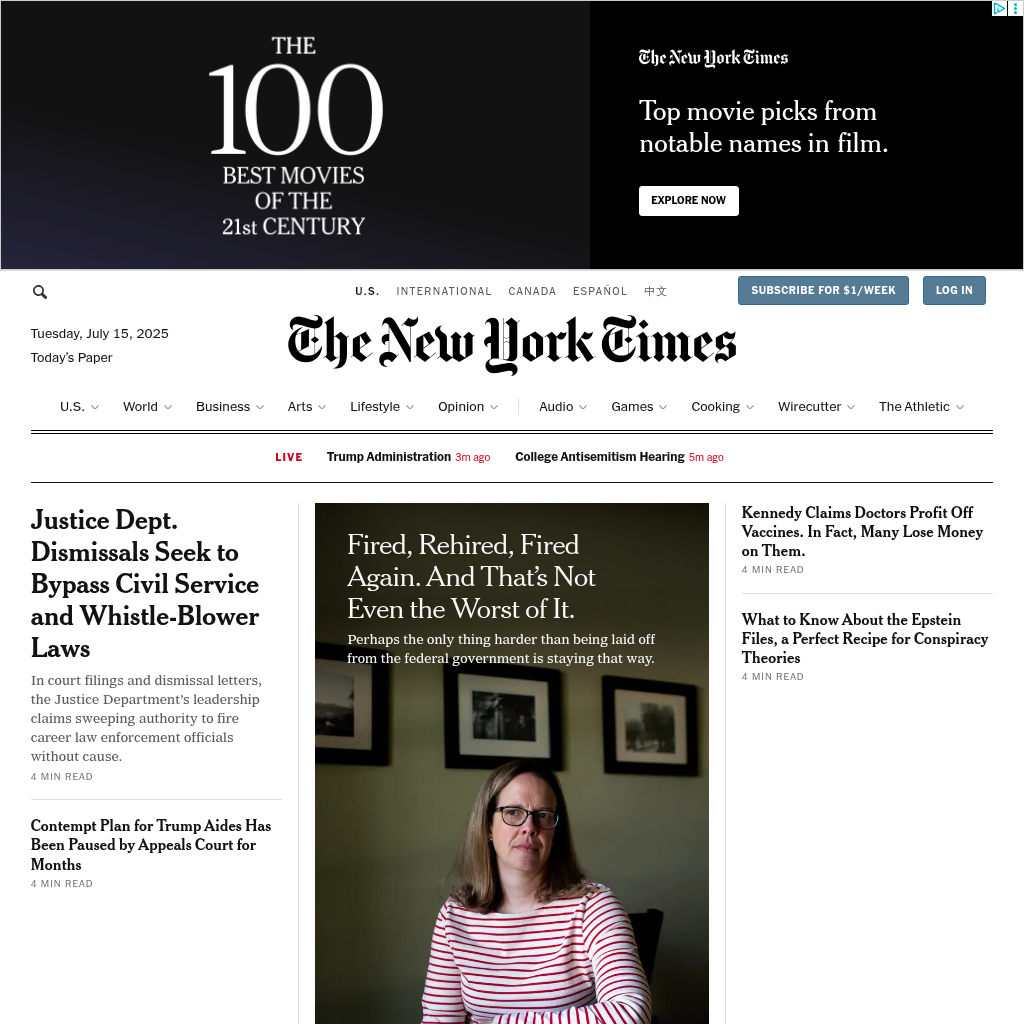
Task: Click the AdChoices icon on banner
Action: coord(999,8)
